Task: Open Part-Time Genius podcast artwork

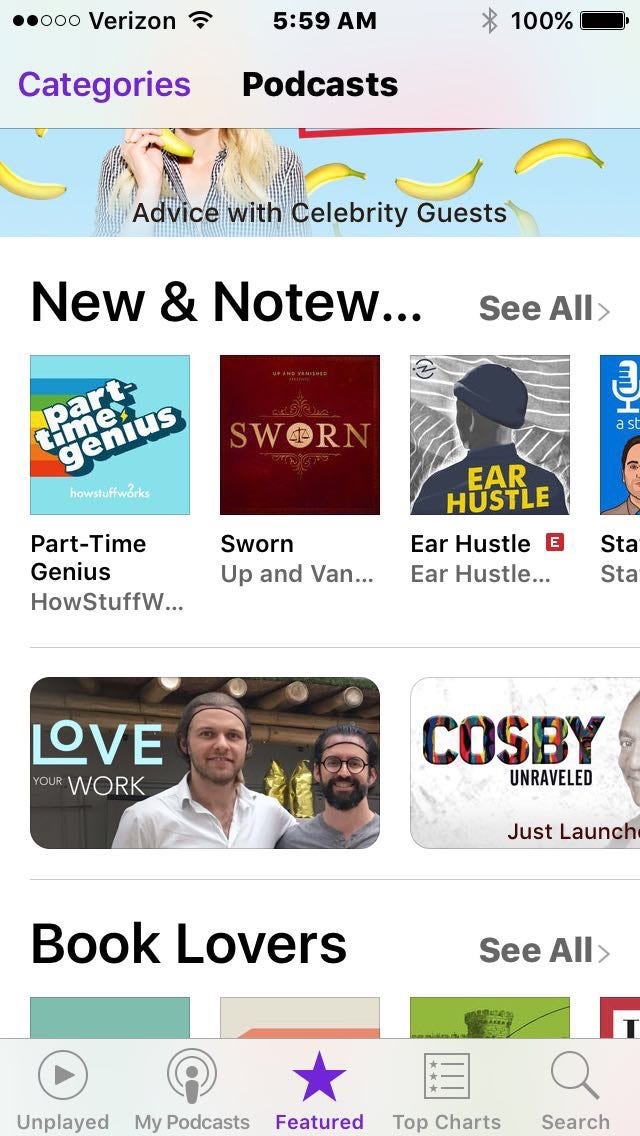Action: click(110, 435)
